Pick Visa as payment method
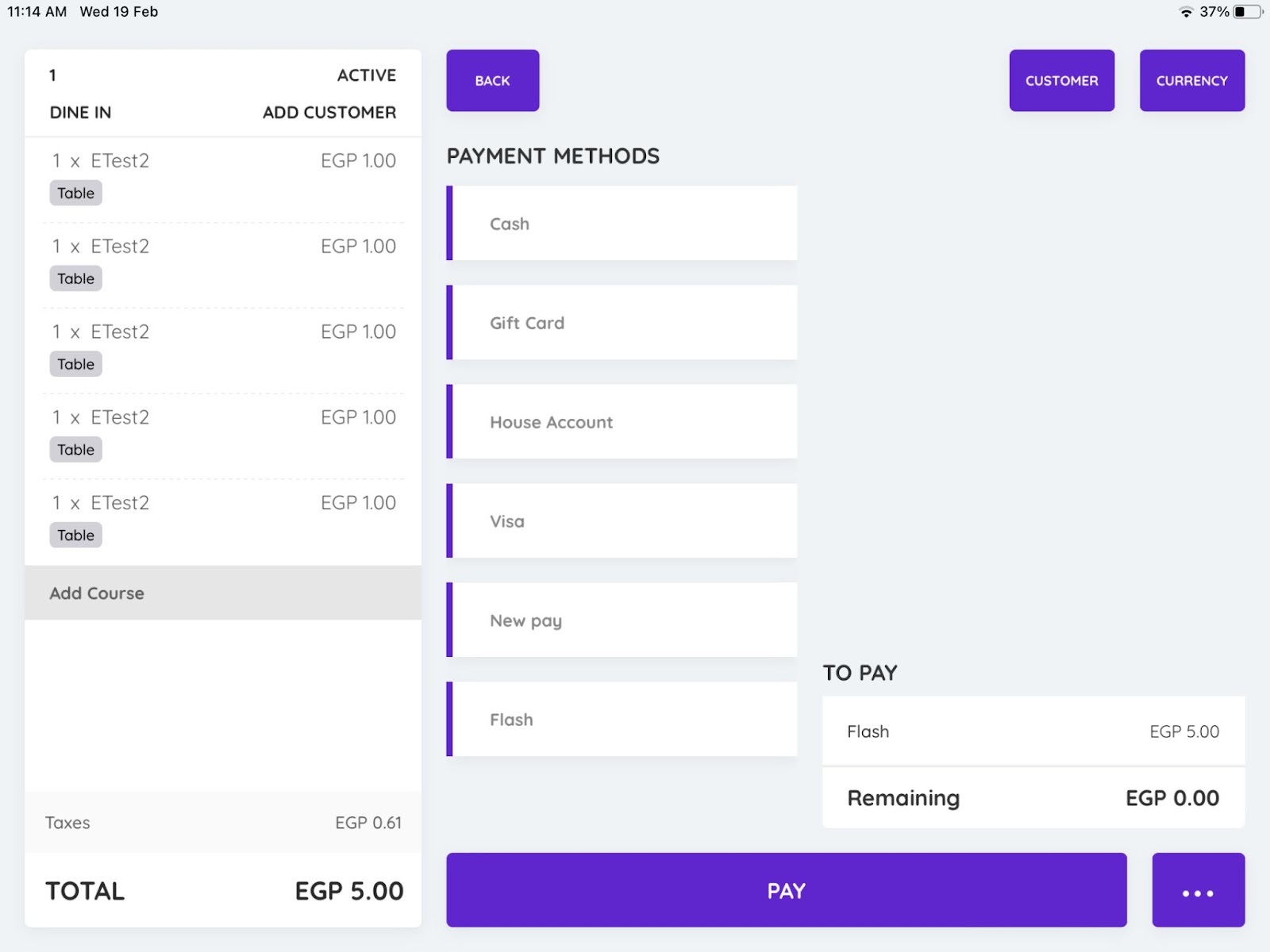The image size is (1270, 952). 622,520
